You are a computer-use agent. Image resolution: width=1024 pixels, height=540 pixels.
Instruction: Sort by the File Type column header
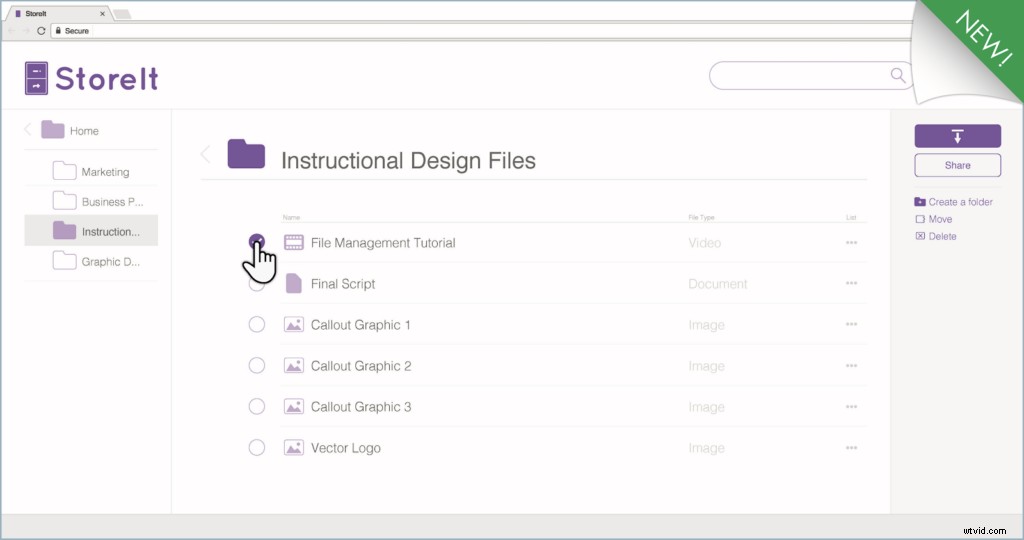(701, 217)
